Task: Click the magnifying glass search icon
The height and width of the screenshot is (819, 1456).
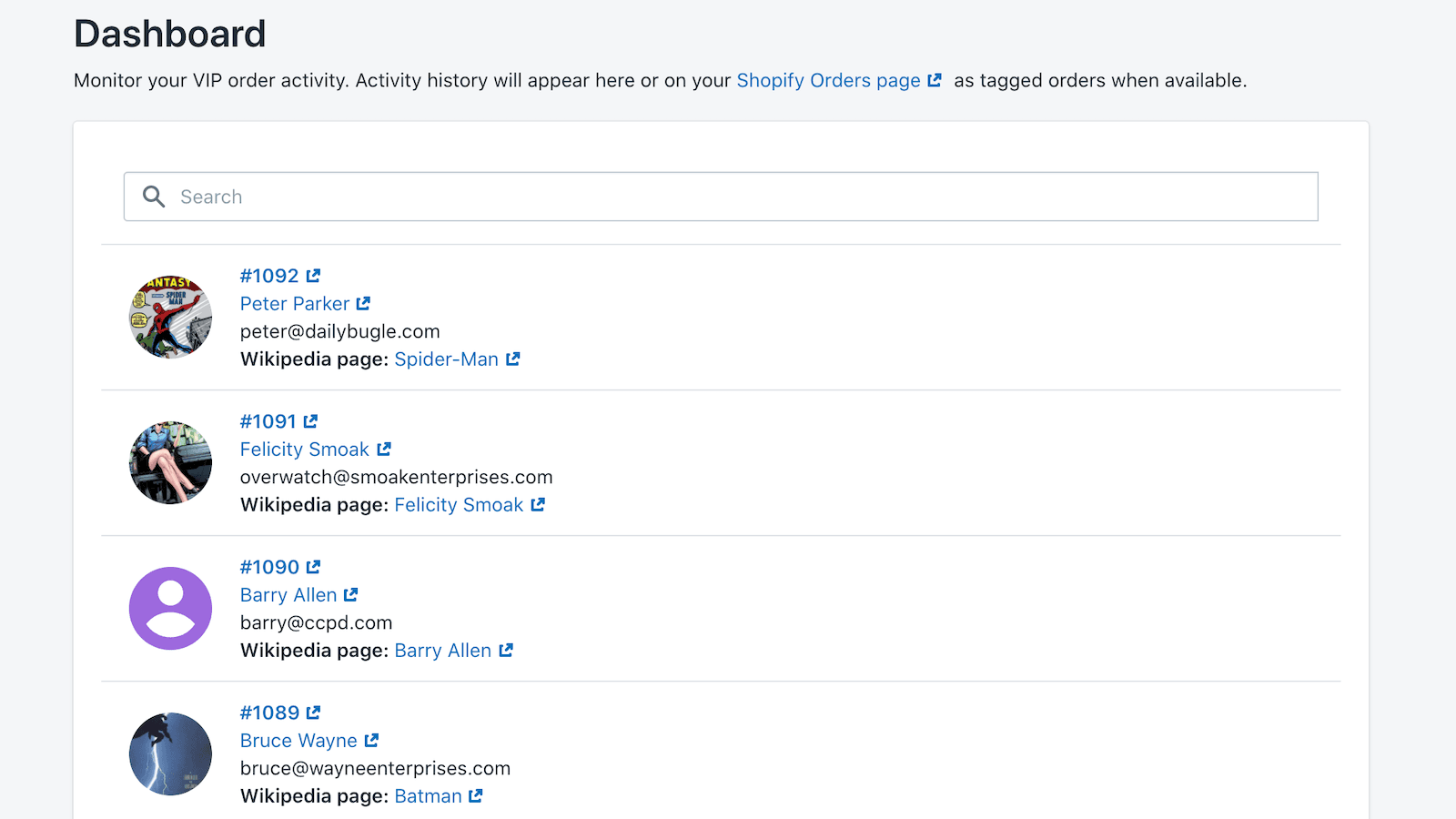Action: [154, 197]
